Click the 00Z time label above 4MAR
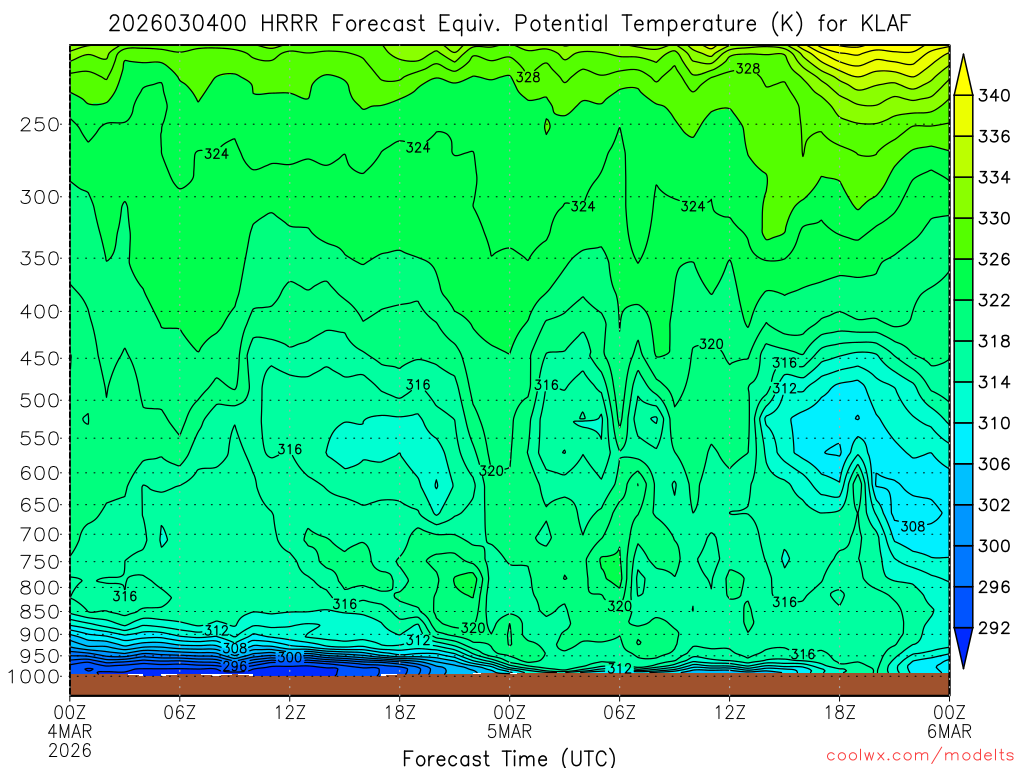Viewport: 1024px width, 768px height. (70, 711)
